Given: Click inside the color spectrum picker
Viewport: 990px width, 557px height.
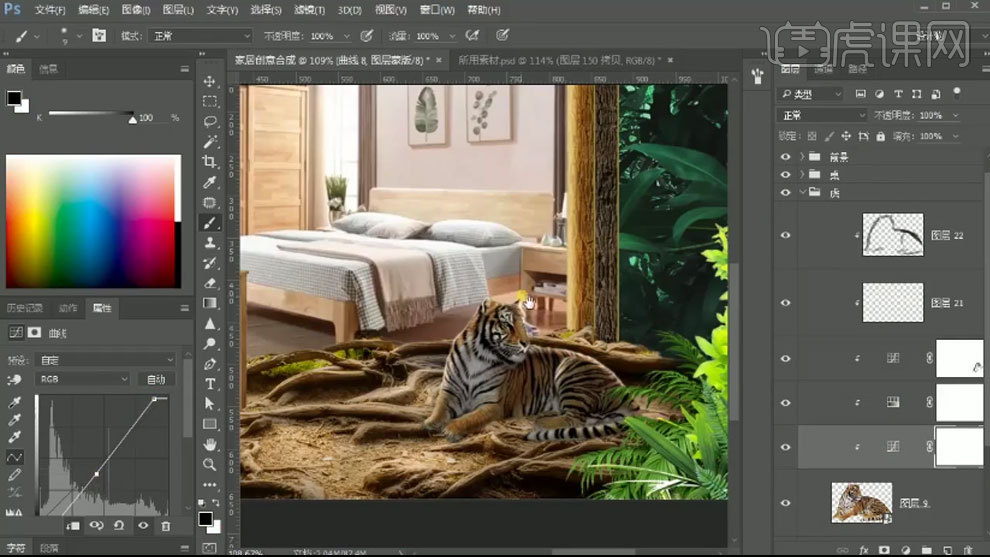Looking at the screenshot, I should coord(90,220).
